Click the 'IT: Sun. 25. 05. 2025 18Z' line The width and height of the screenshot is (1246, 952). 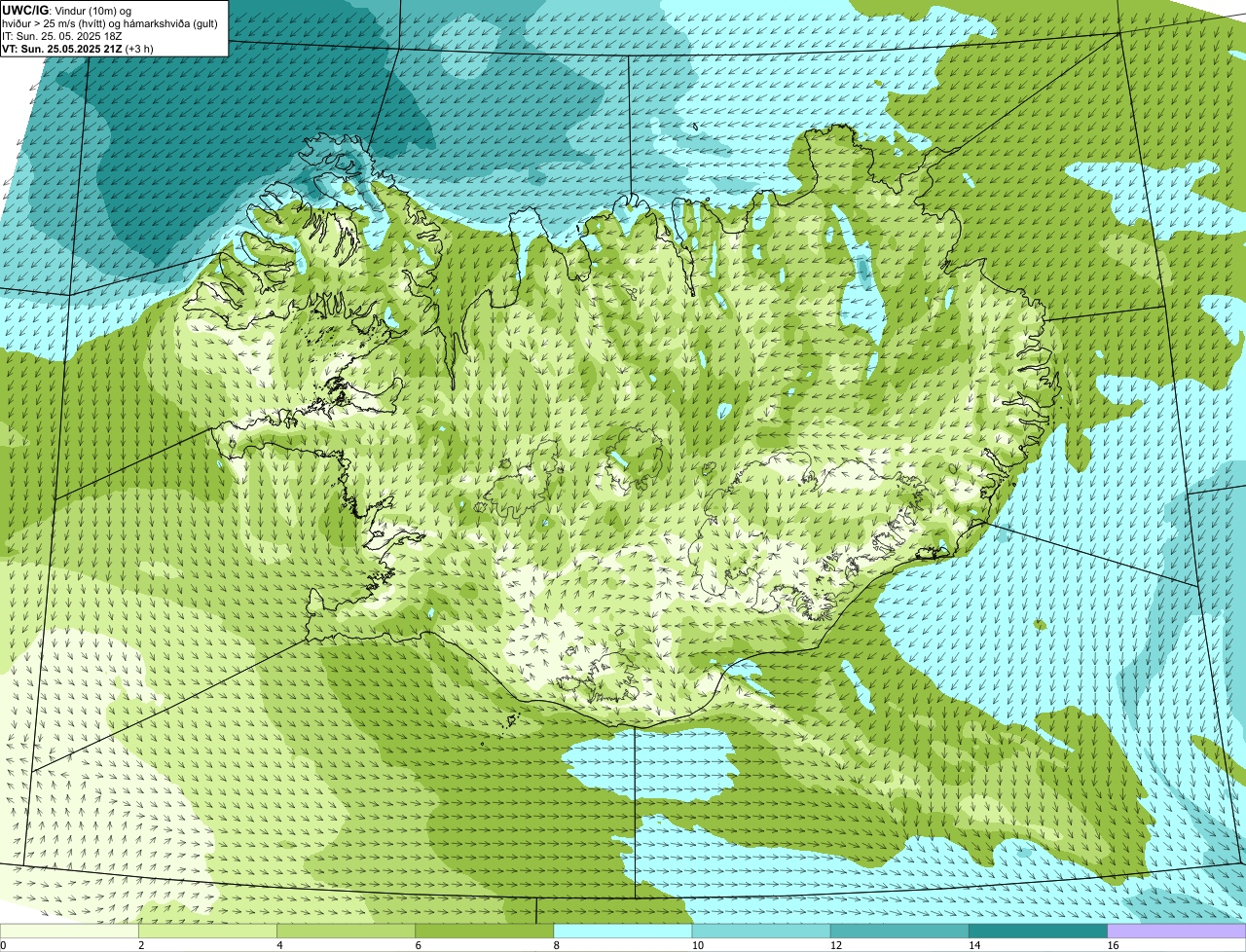tap(62, 36)
